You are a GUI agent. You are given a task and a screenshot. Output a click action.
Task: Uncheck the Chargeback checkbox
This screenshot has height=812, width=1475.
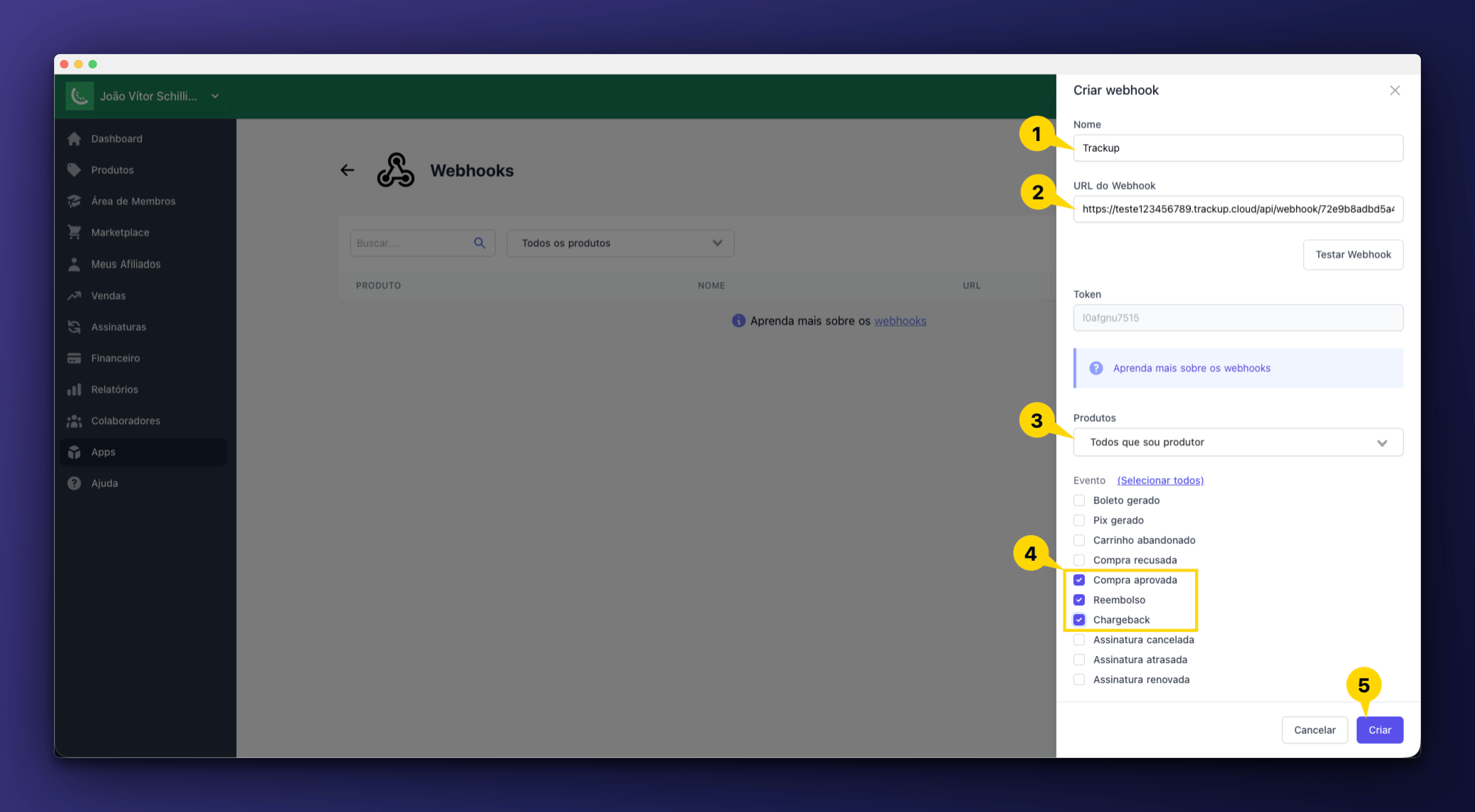pyautogui.click(x=1079, y=620)
